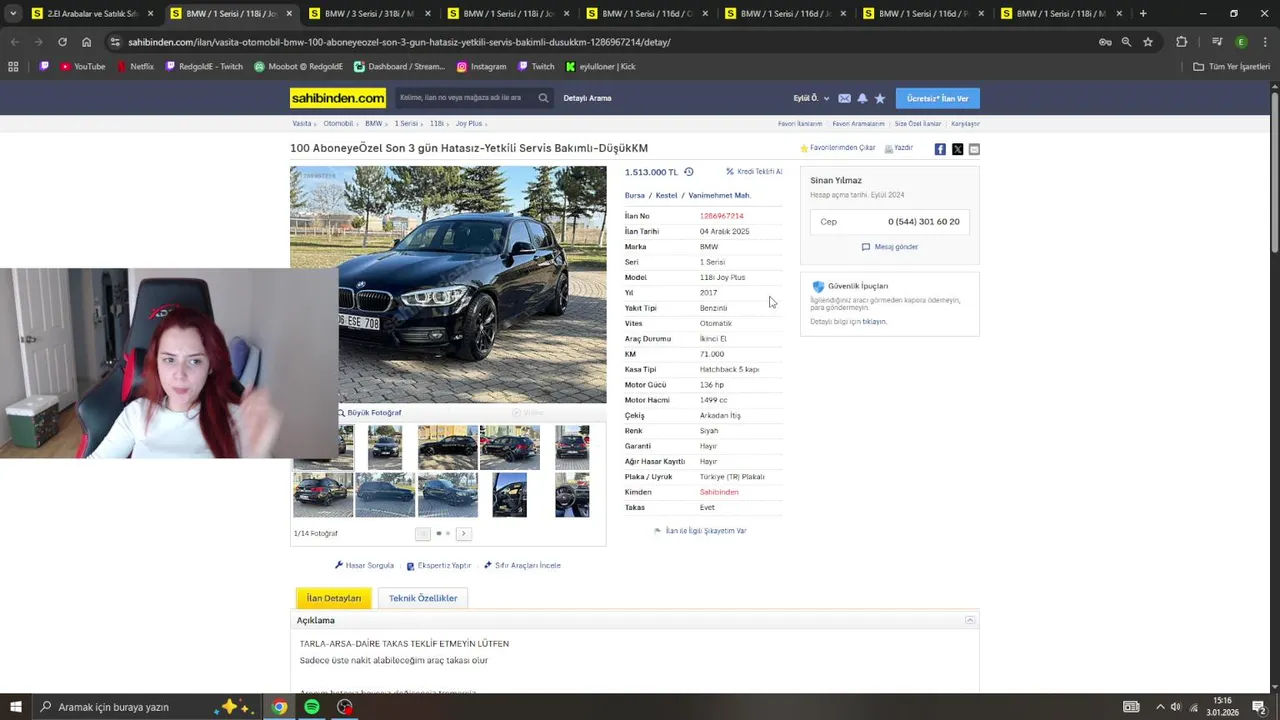Reload the page in Chrome

[x=62, y=42]
